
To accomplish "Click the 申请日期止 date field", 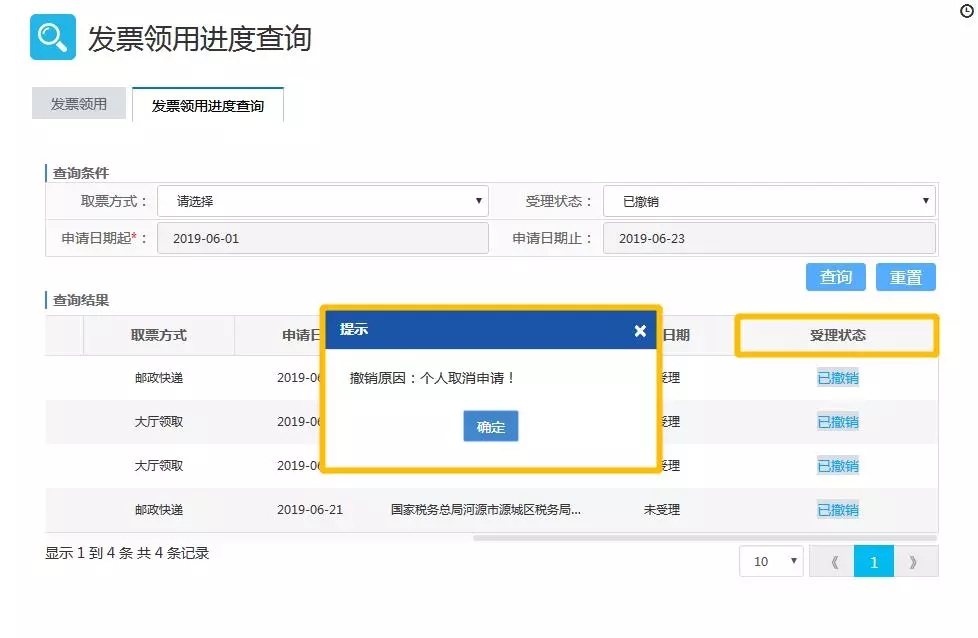I will 769,238.
